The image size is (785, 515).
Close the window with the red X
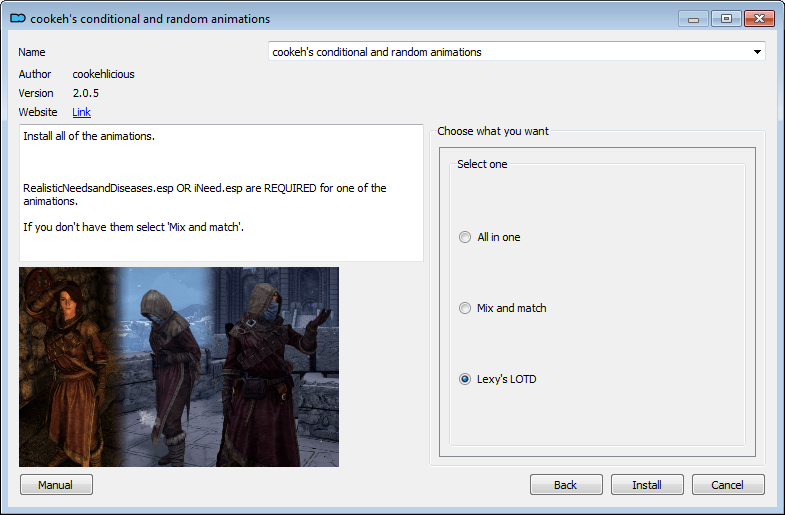tap(759, 19)
